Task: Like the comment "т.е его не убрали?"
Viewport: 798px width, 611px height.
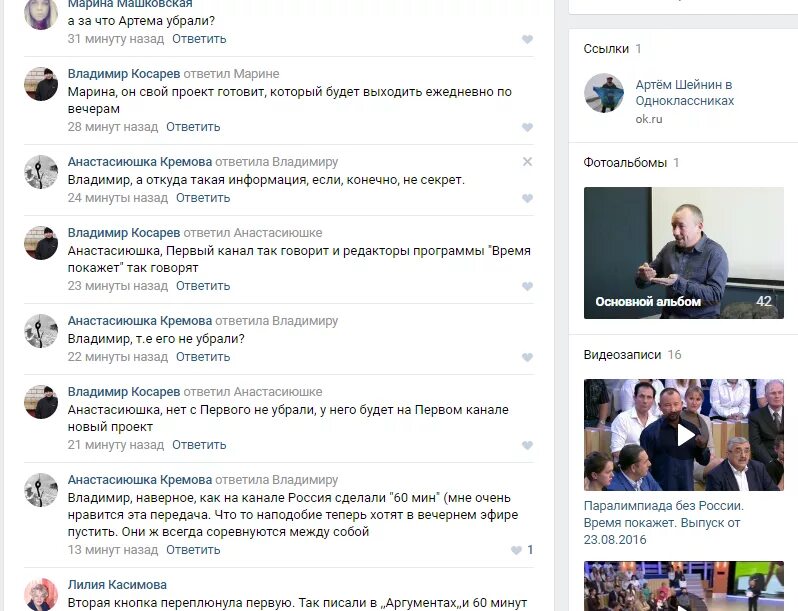Action: 527,358
